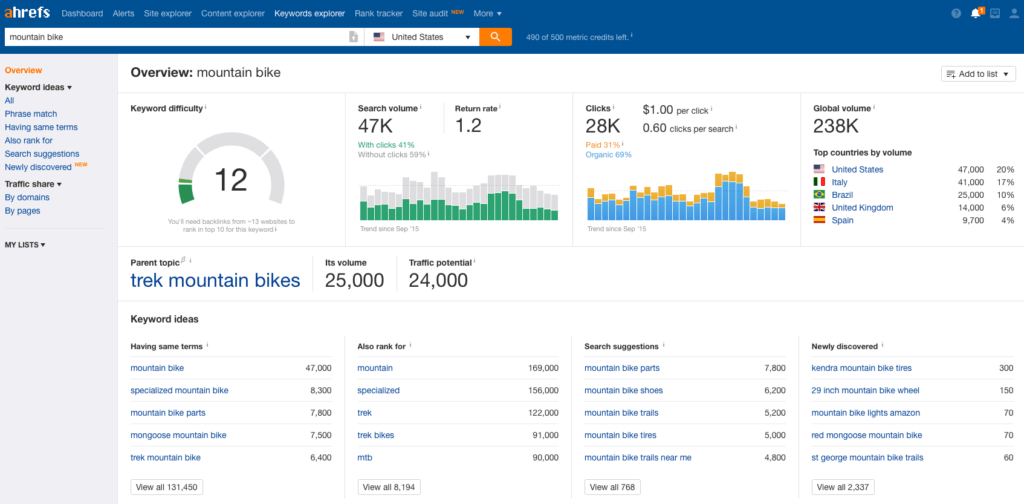1024x504 pixels.
Task: Select Newly discovered in the sidebar
Action: (38, 167)
